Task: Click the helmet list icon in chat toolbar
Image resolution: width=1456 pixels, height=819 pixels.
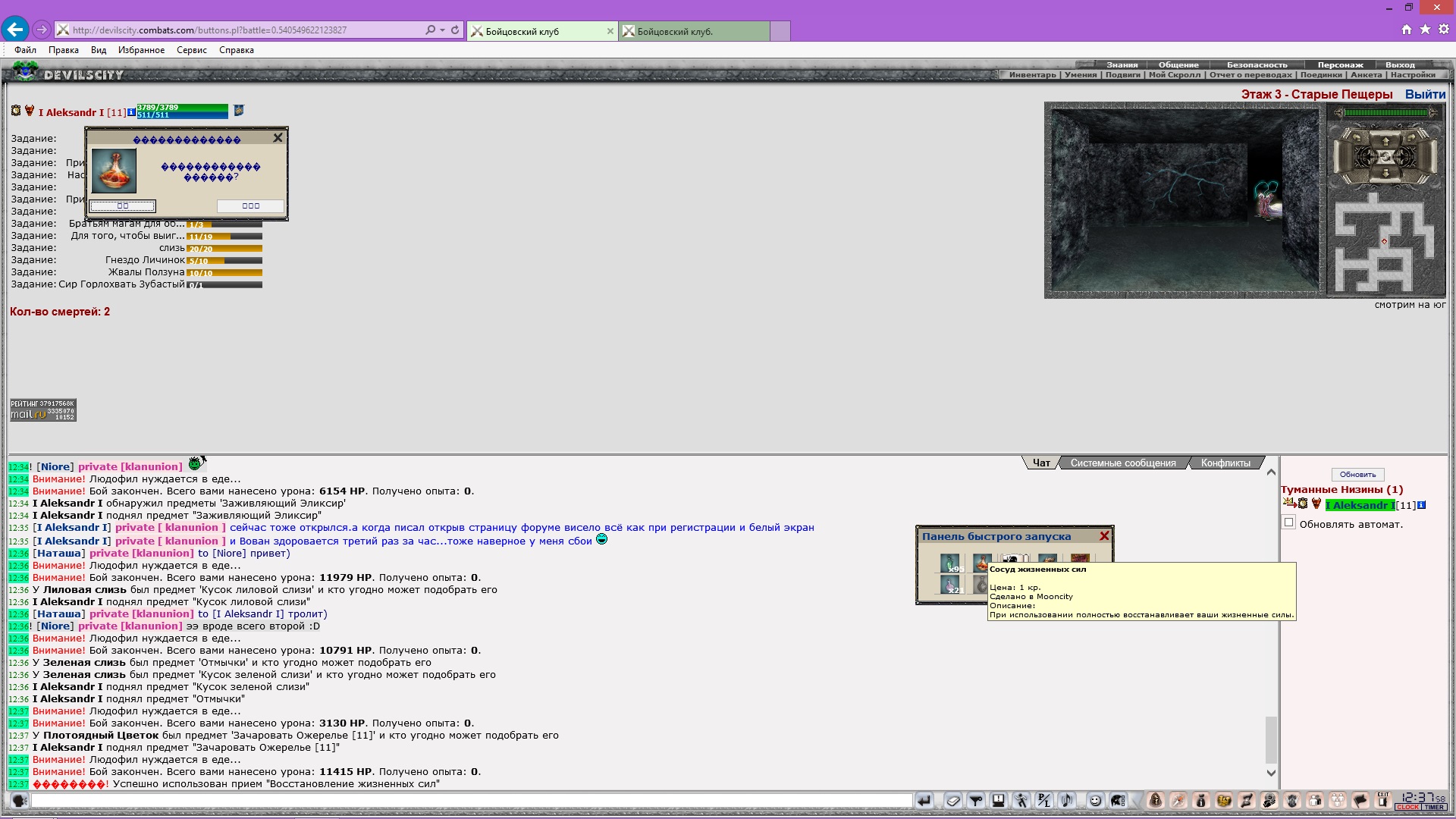Action: tap(1118, 800)
